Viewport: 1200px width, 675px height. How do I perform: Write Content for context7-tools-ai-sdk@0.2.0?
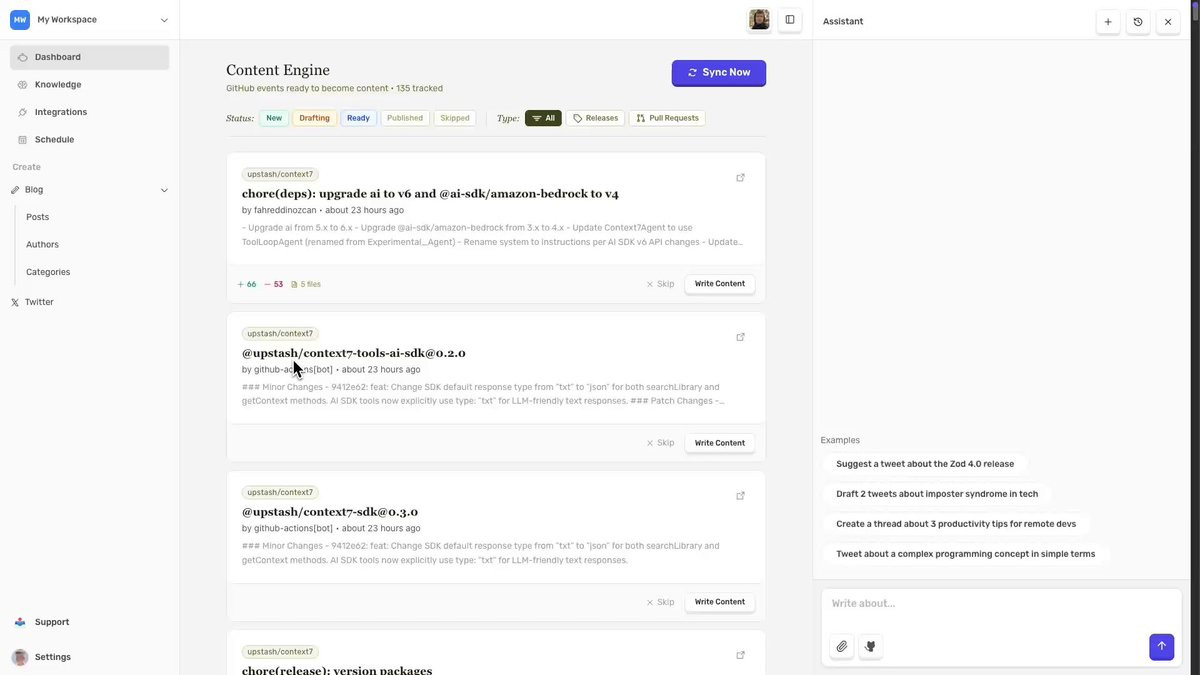point(720,443)
